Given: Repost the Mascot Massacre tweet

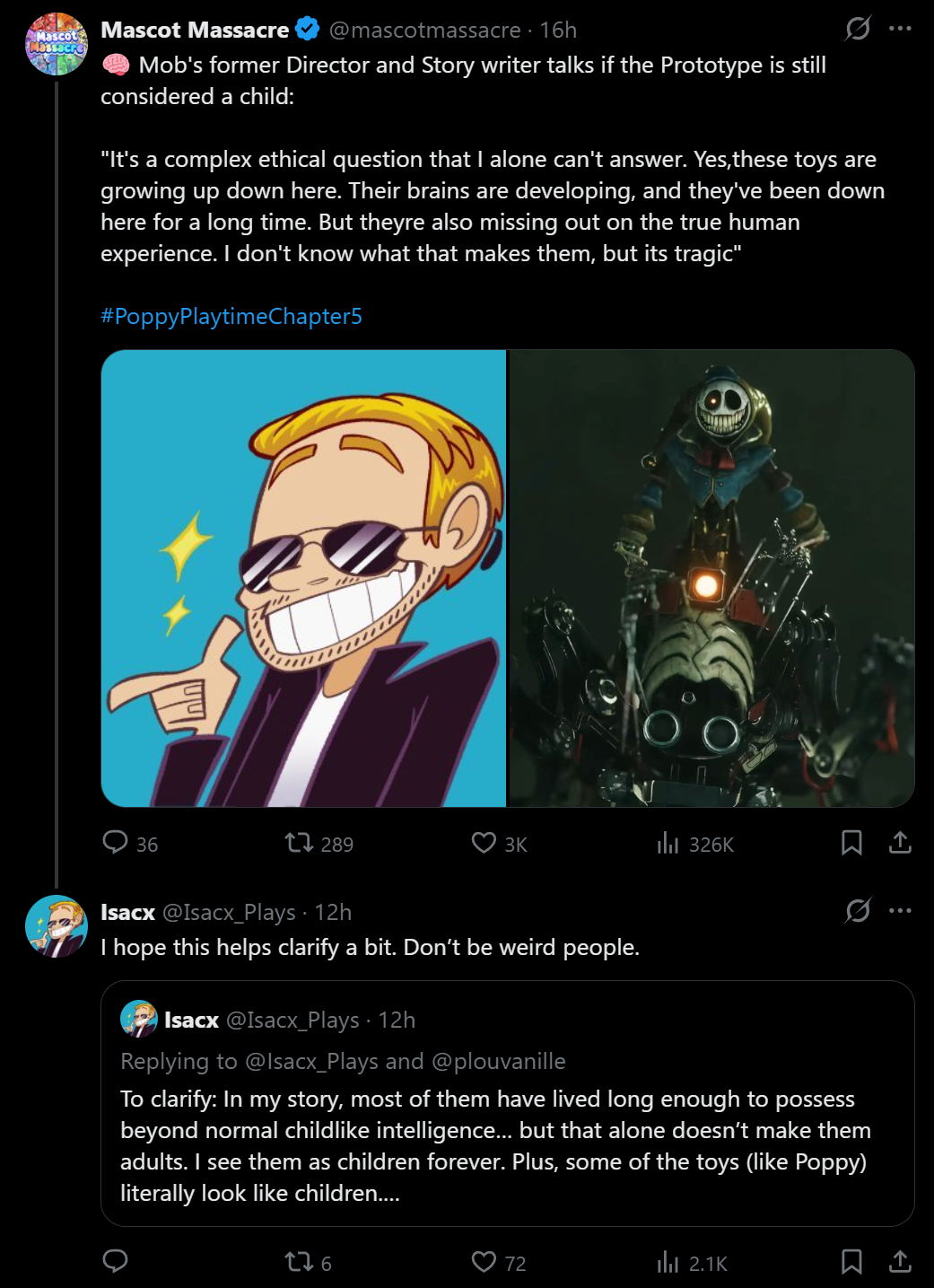Looking at the screenshot, I should 299,843.
